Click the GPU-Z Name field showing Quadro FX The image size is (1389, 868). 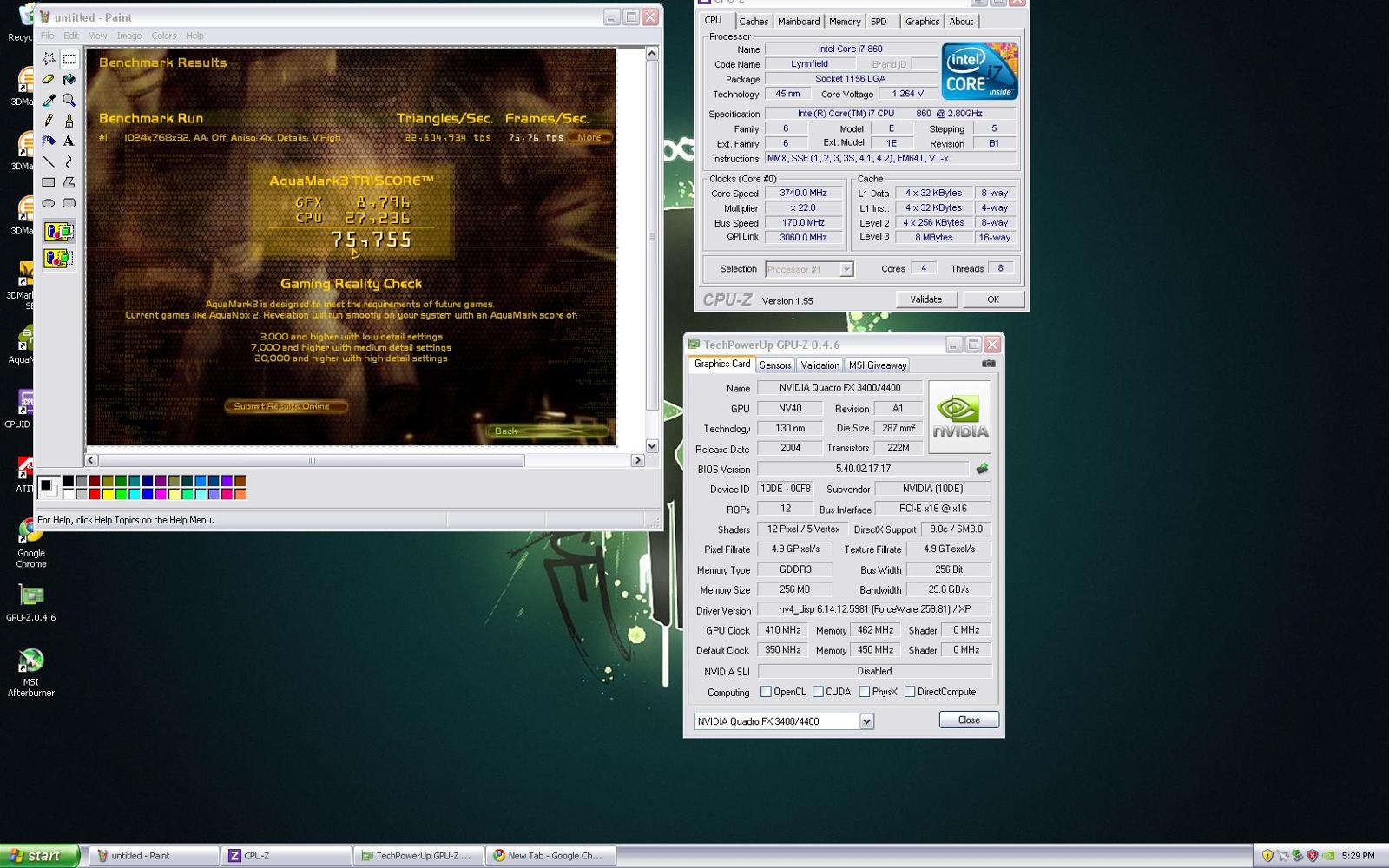pyautogui.click(x=839, y=388)
